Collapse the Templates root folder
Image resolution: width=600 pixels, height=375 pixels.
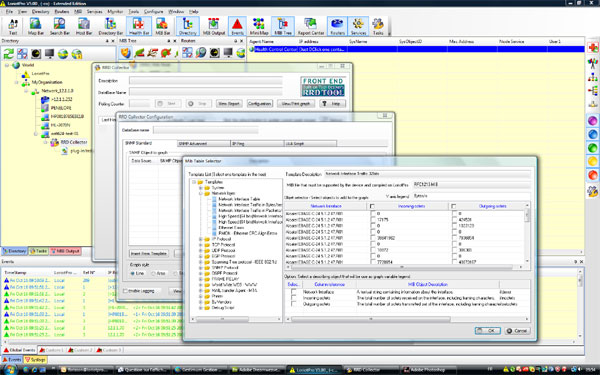click(x=194, y=182)
